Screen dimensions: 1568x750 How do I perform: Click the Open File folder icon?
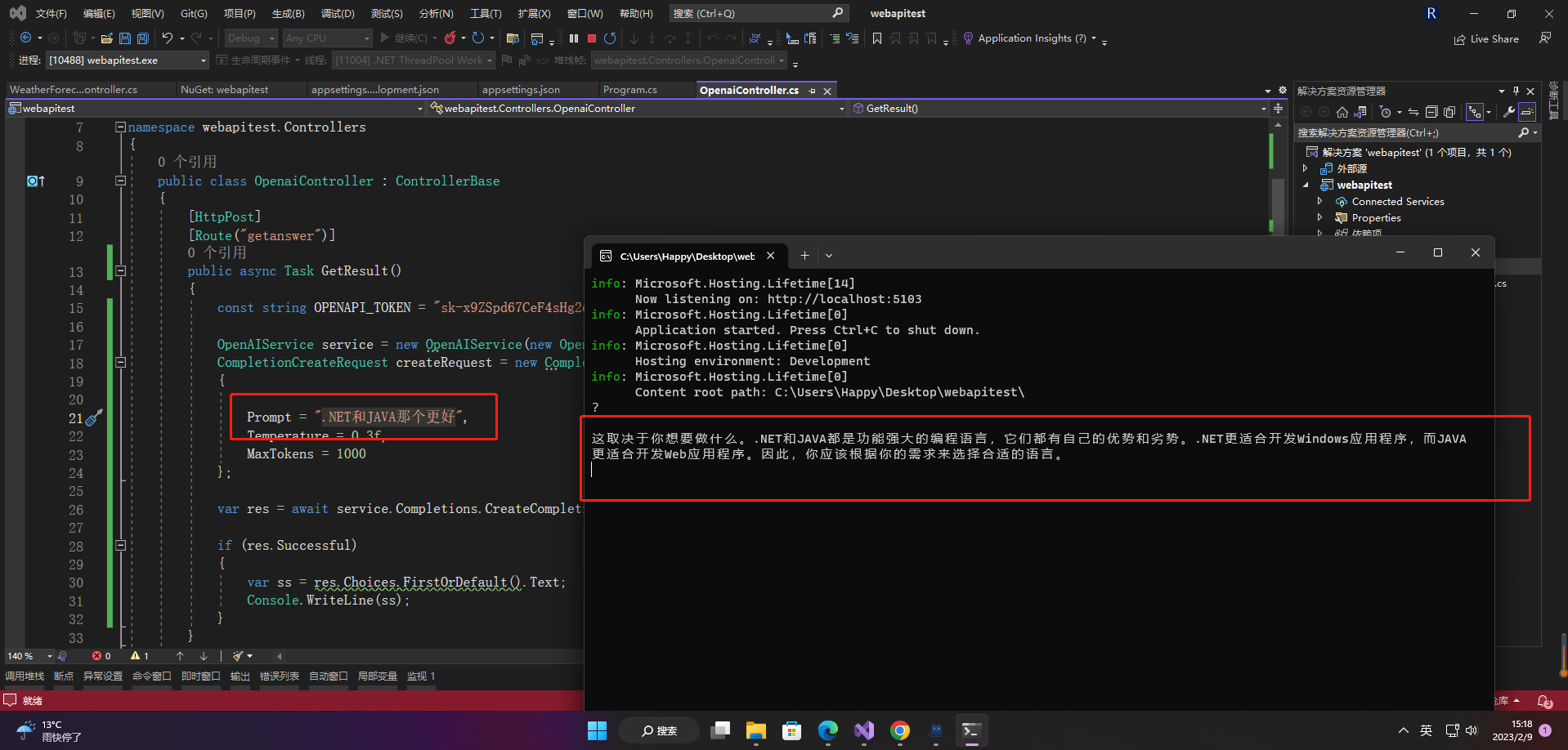[106, 38]
